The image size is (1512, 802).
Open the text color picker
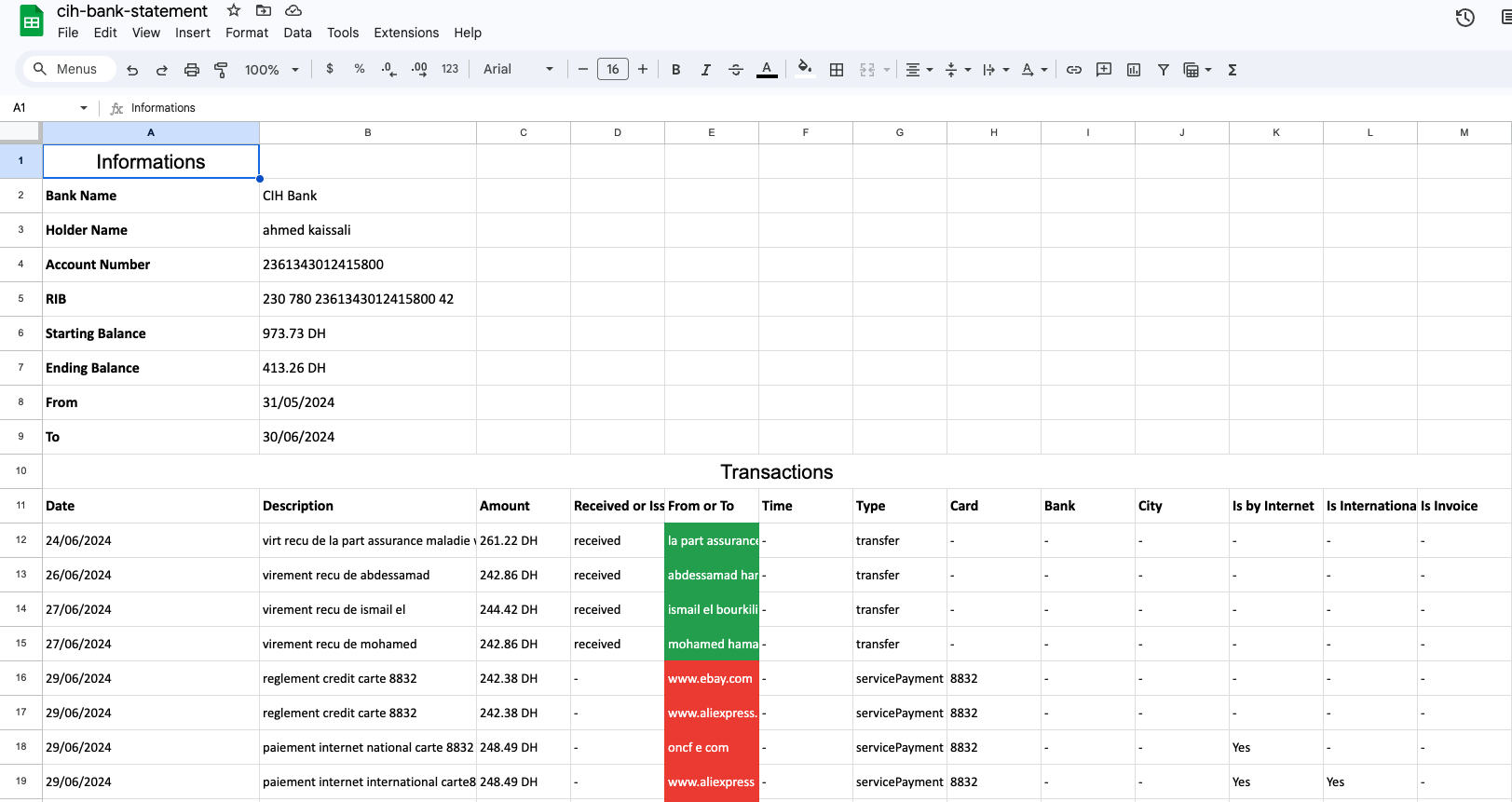(x=767, y=70)
